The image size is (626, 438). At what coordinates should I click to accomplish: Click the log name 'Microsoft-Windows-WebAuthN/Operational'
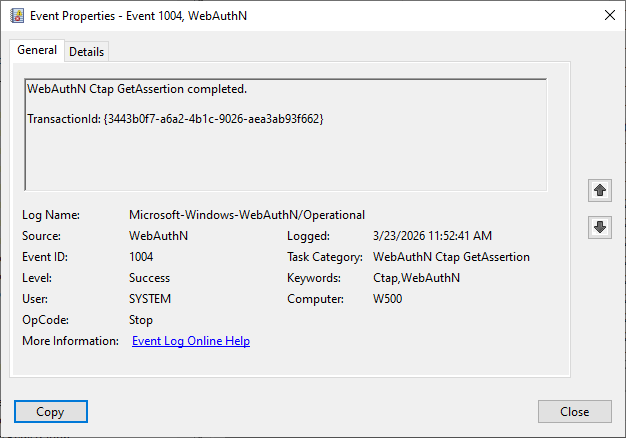coord(247,215)
